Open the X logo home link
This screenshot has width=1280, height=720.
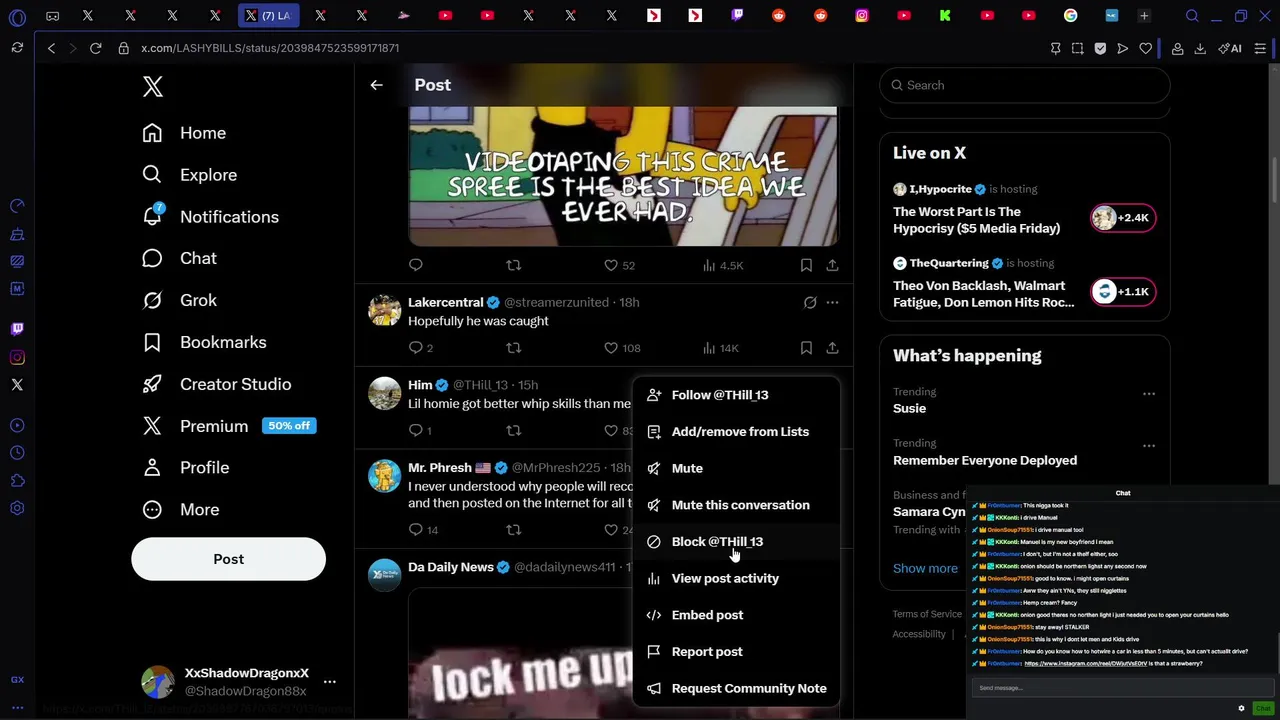pos(153,86)
